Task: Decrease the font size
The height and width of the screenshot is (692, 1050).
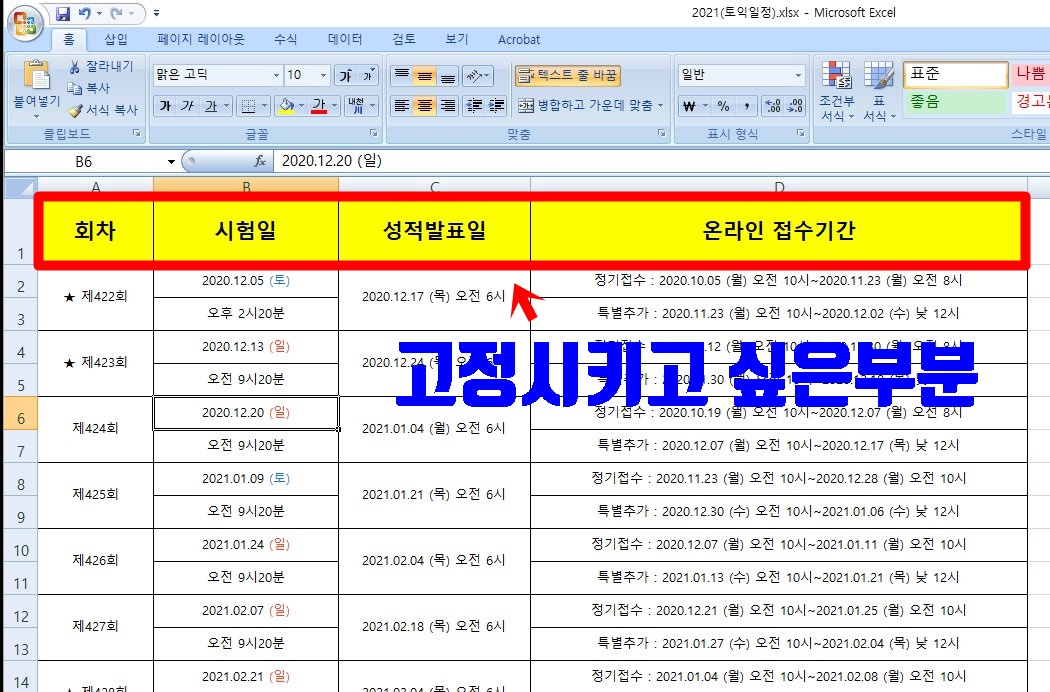Action: point(369,75)
